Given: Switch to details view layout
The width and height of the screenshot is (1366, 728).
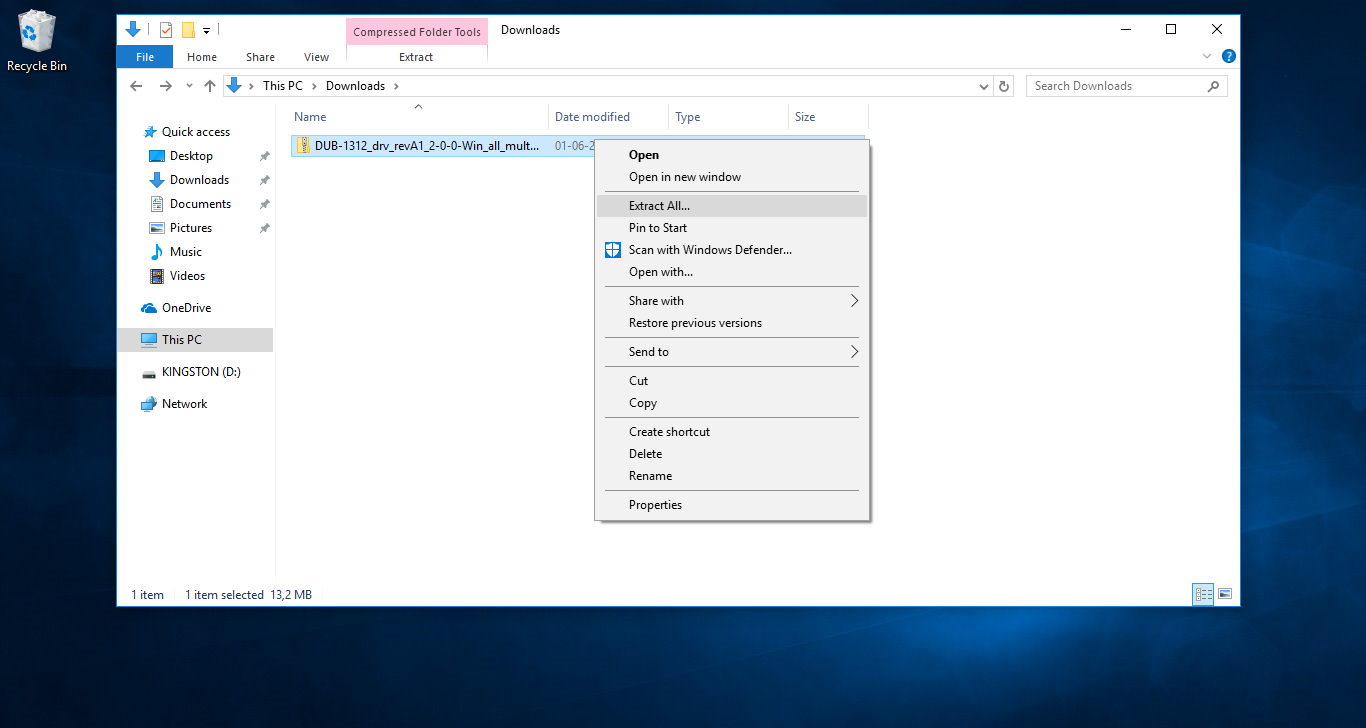Looking at the screenshot, I should 1203,595.
